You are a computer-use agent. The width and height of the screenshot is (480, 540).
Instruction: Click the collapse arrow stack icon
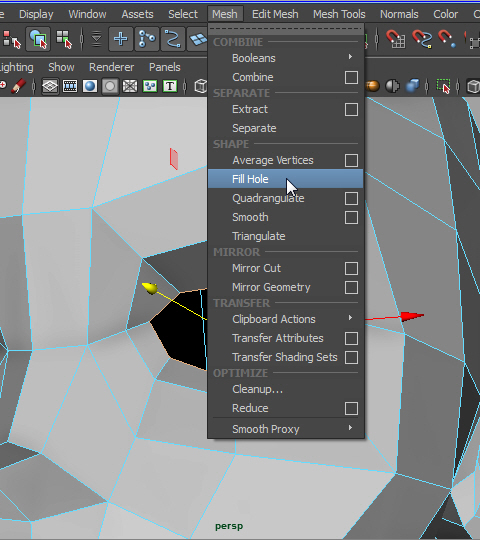coord(97,39)
